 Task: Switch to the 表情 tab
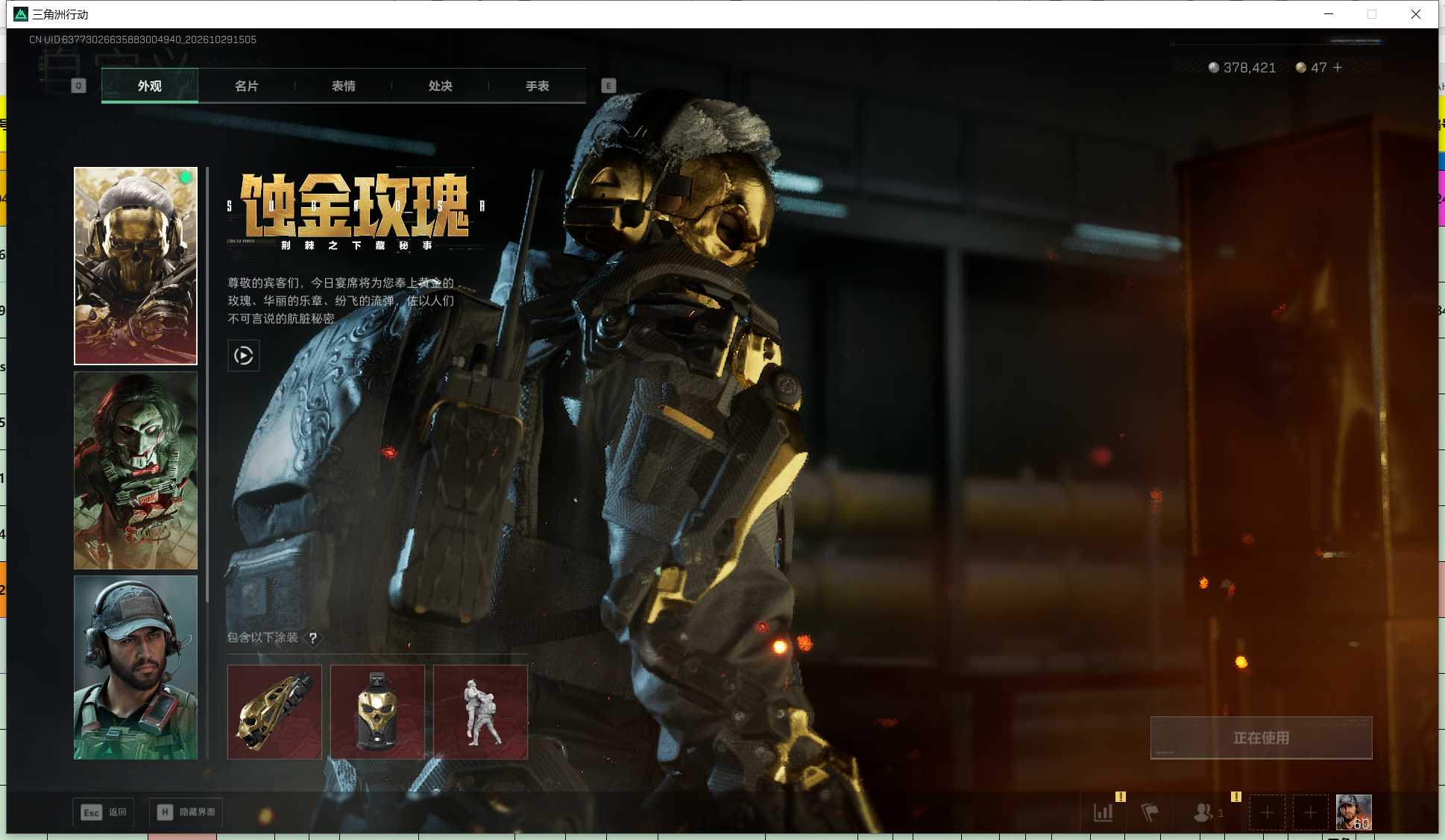pos(343,86)
